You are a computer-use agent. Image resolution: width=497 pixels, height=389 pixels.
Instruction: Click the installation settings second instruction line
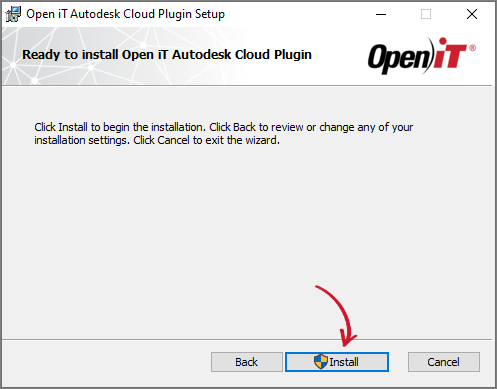[x=157, y=140]
